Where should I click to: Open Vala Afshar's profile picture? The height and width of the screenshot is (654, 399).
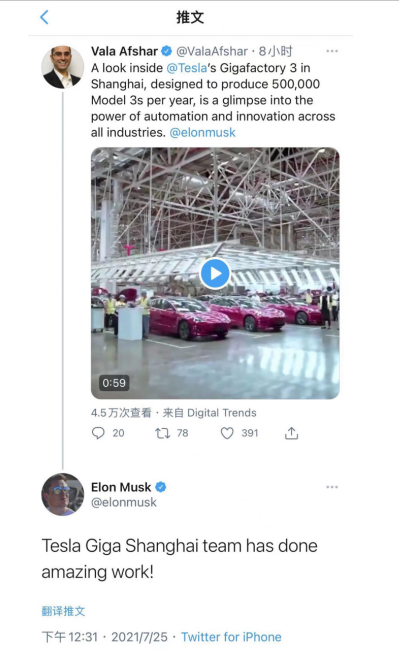pyautogui.click(x=63, y=67)
